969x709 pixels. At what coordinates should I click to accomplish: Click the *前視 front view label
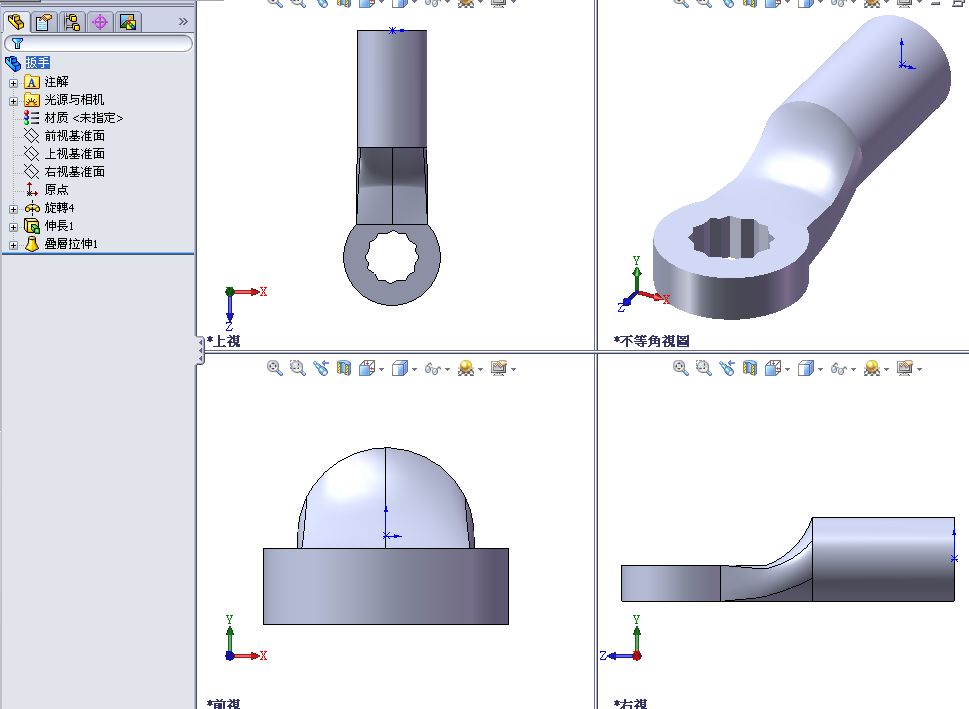coord(224,703)
